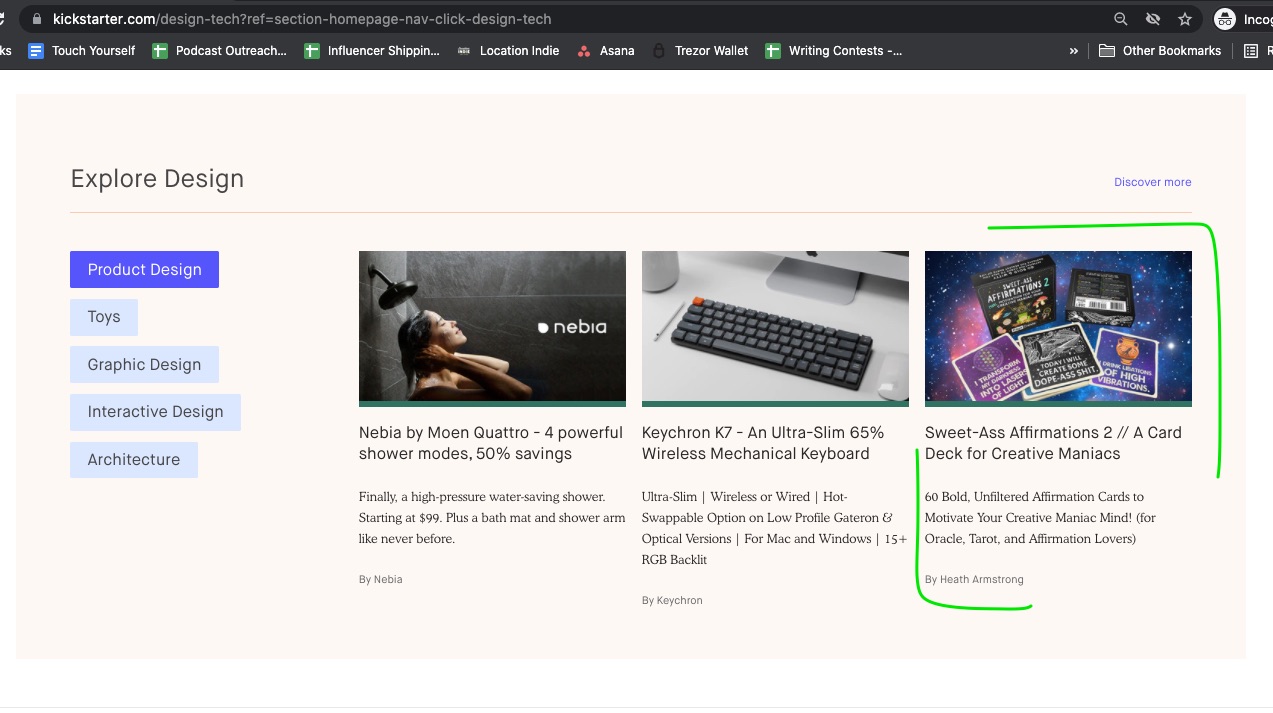
Task: Select the Interactive Design category
Action: (155, 412)
